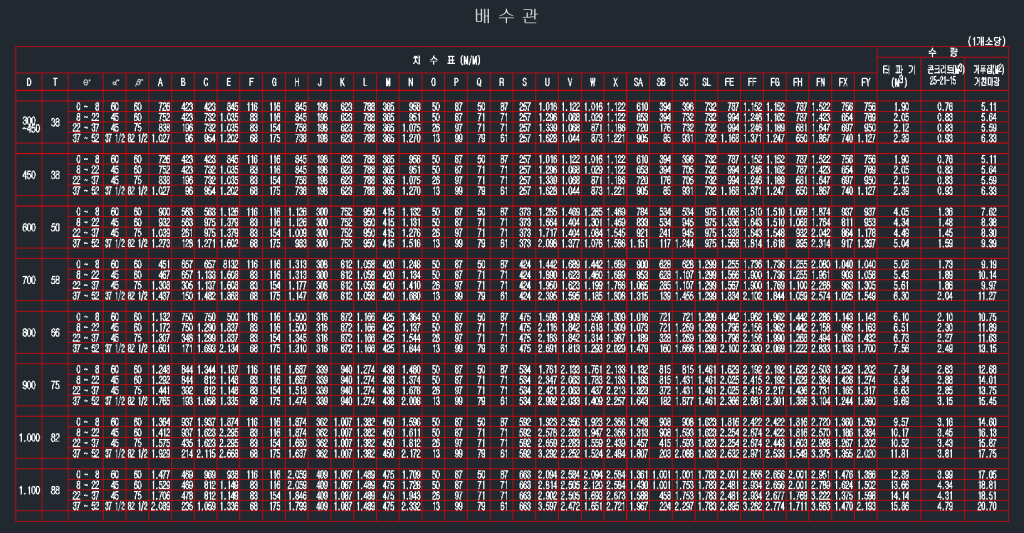Click the 거푸집 거친마감 column header
The height and width of the screenshot is (533, 1024).
pos(989,74)
